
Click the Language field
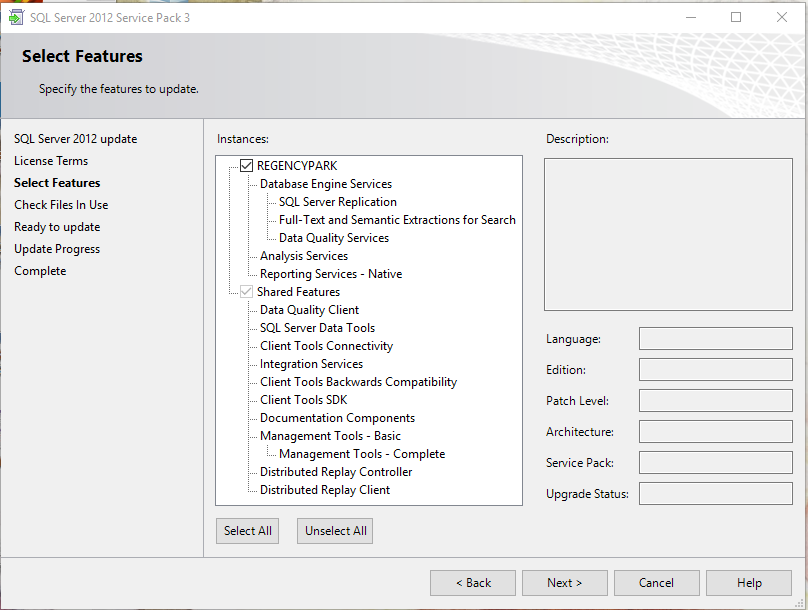coord(715,338)
